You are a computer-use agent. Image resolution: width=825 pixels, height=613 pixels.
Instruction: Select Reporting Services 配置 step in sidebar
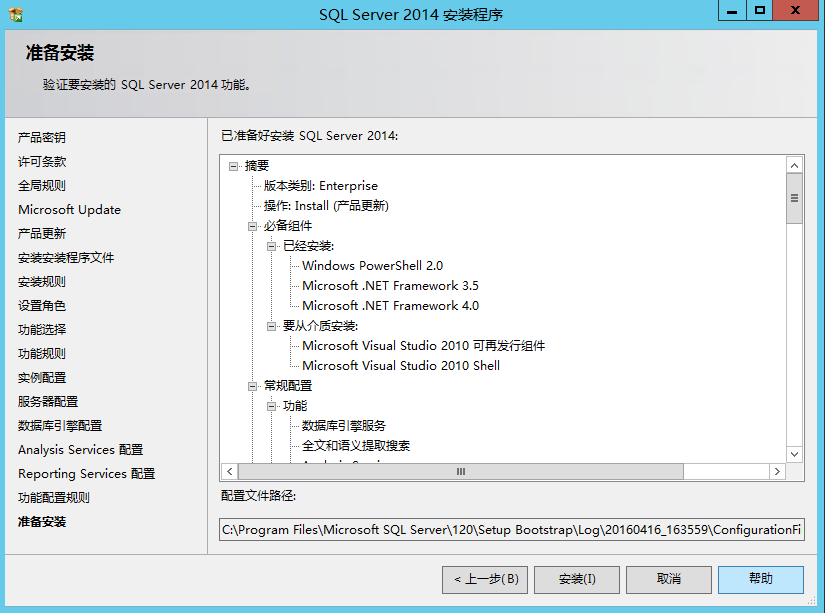86,474
